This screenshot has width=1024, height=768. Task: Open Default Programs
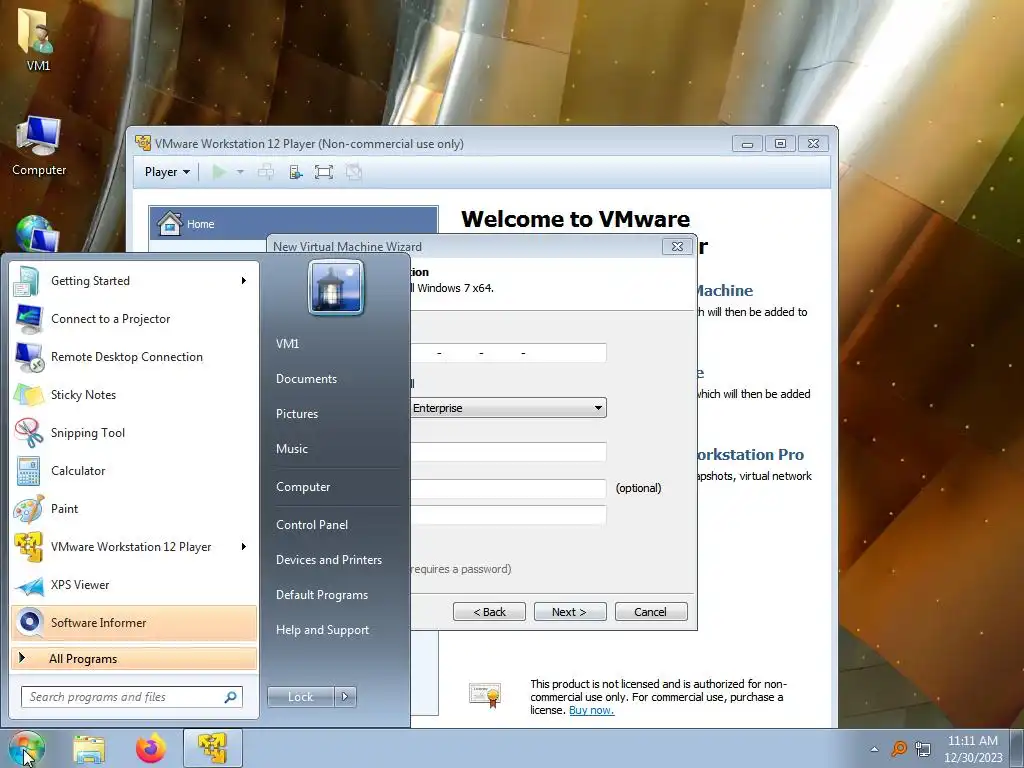click(321, 595)
